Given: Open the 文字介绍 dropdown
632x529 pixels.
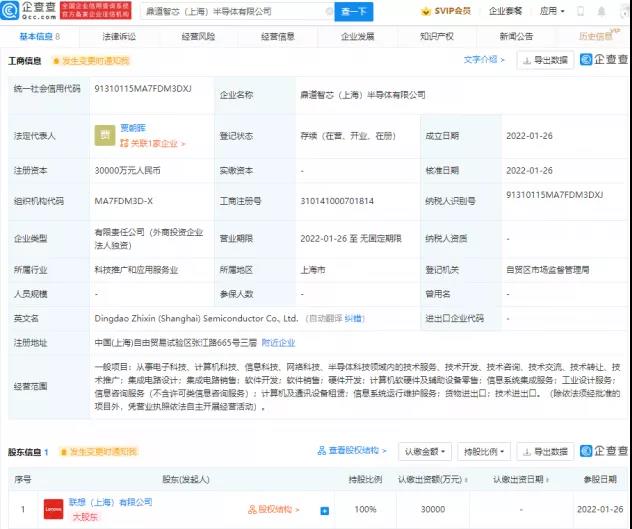Looking at the screenshot, I should click(x=485, y=60).
